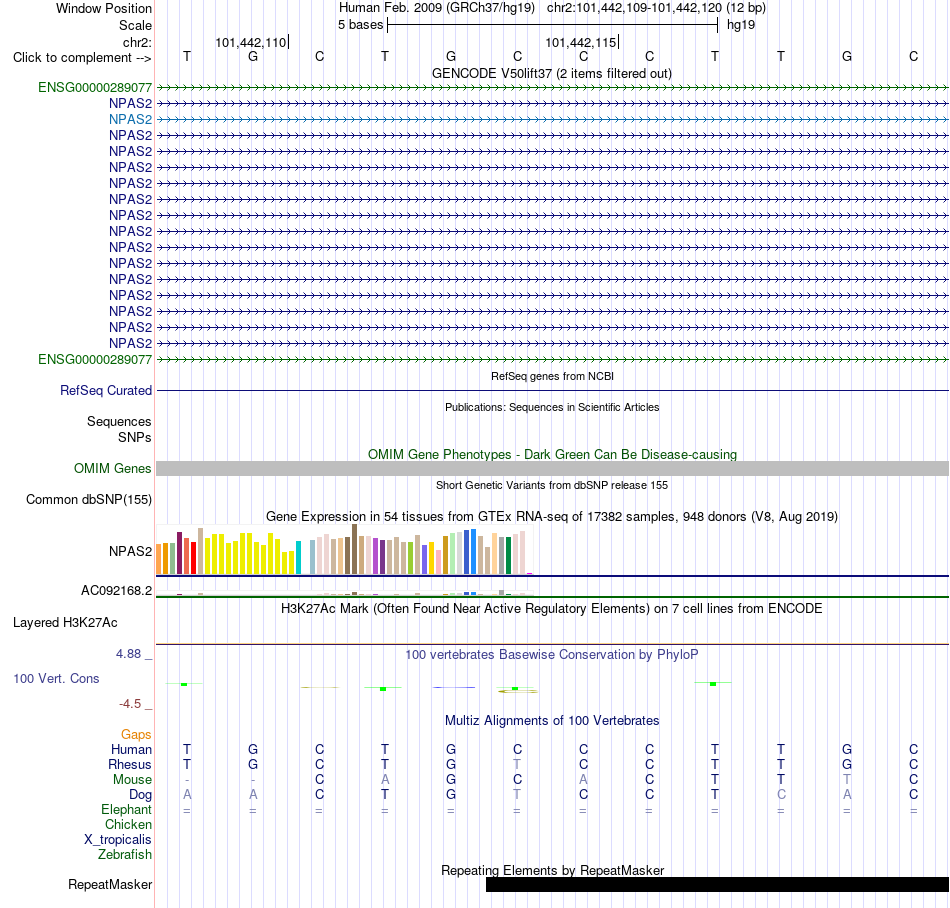950x908 pixels.
Task: Select the light-blue highlighted NPAS2 transcript label
Action: pyautogui.click(x=130, y=119)
